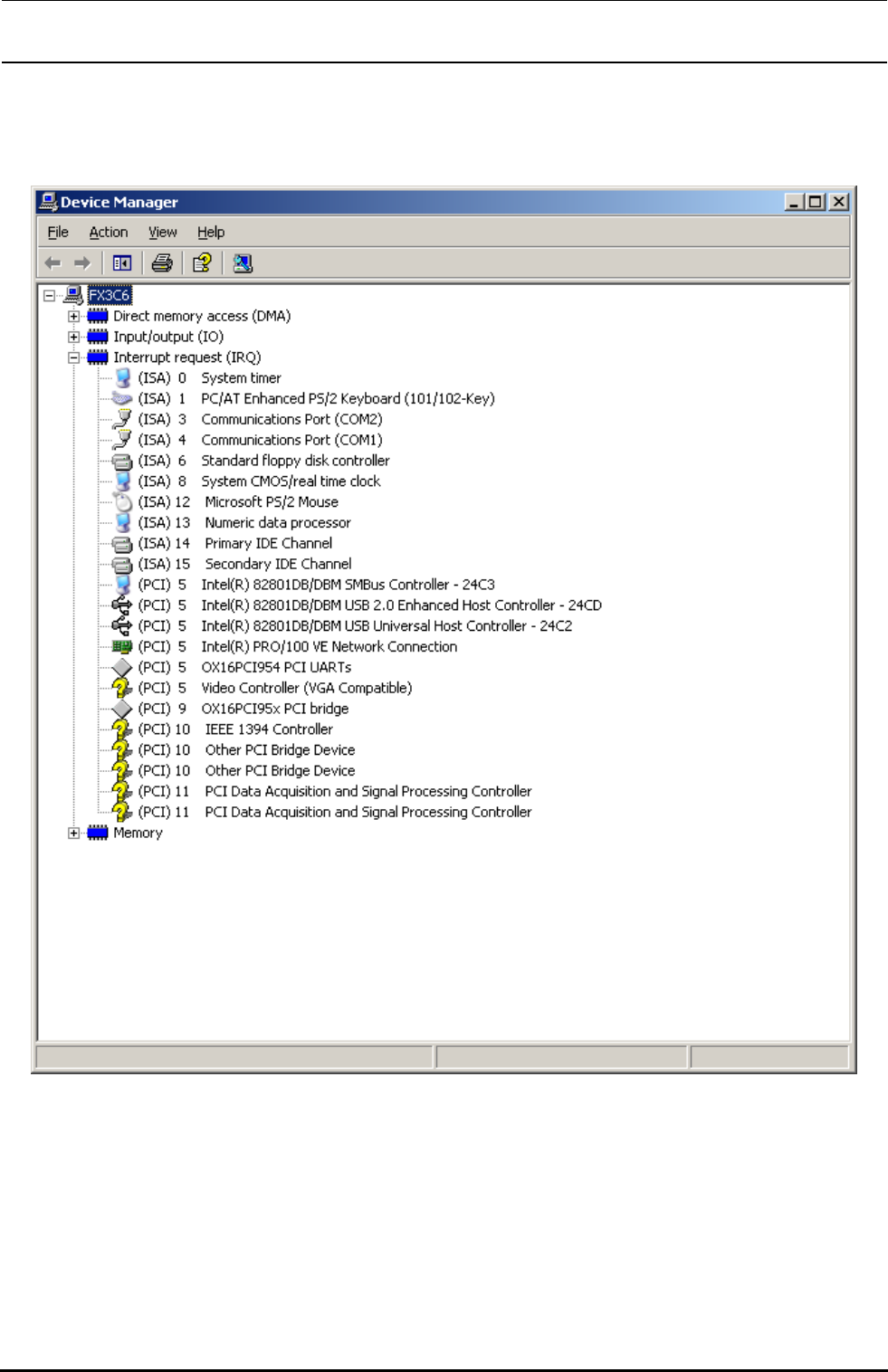Click the COM2 port icon
The height and width of the screenshot is (1372, 888).
click(122, 420)
